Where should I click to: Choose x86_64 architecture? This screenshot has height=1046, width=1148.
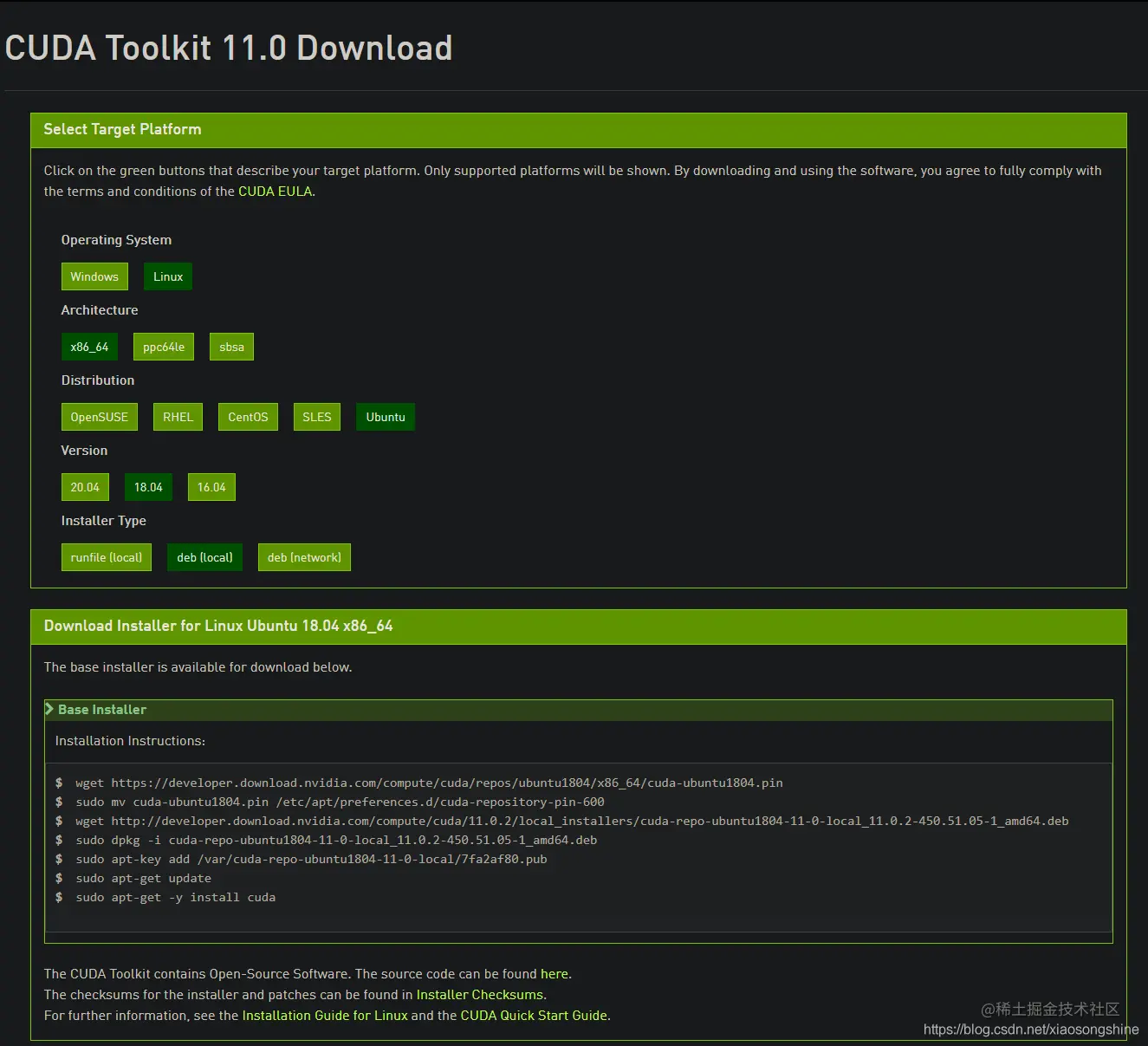[89, 347]
